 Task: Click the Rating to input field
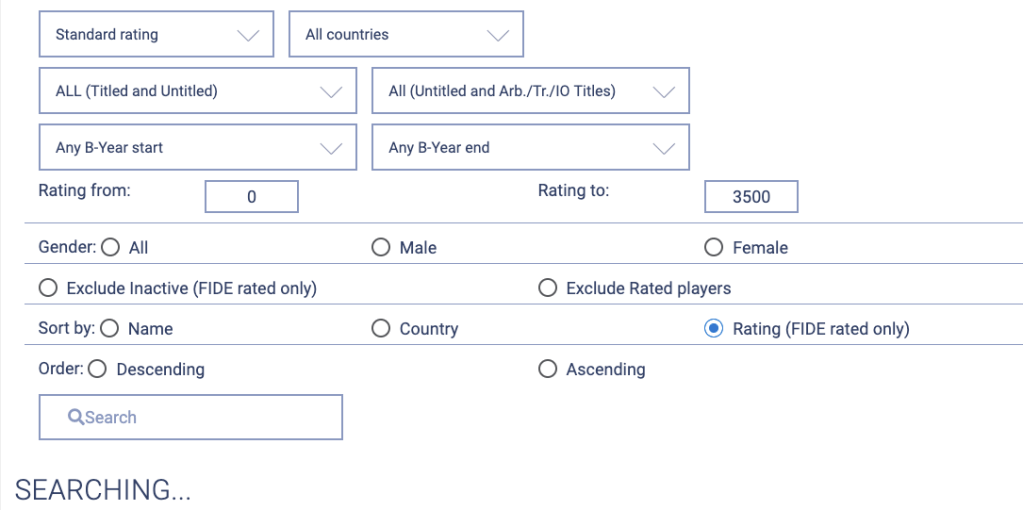coord(751,197)
